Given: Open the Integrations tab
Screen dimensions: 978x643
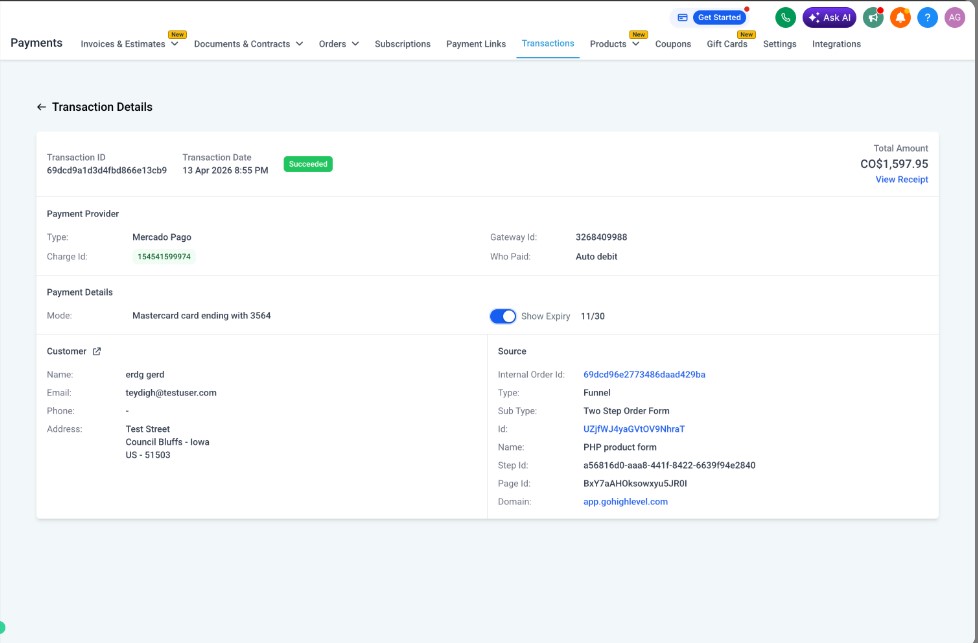Looking at the screenshot, I should [x=836, y=44].
